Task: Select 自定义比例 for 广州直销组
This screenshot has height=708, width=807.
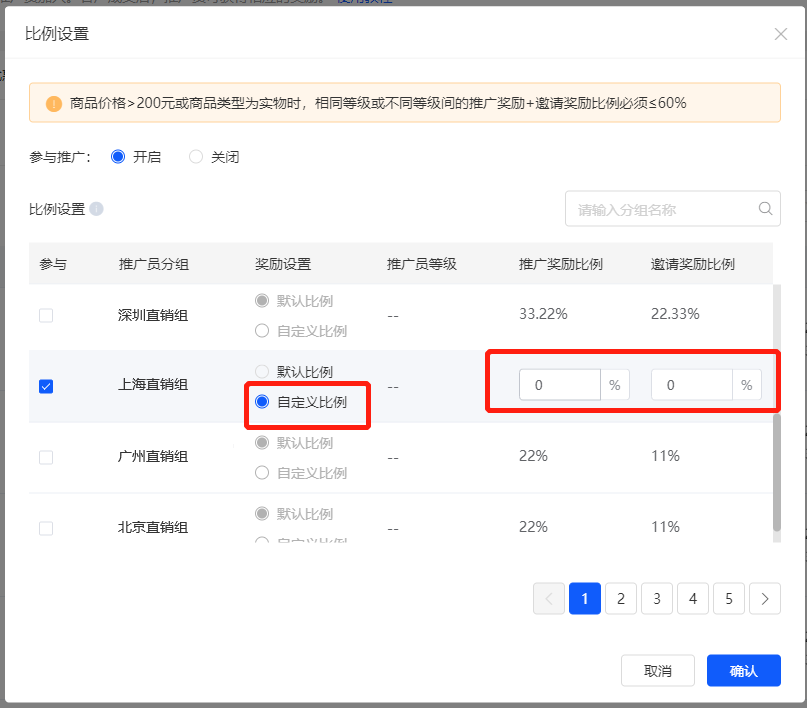Action: click(x=262, y=472)
